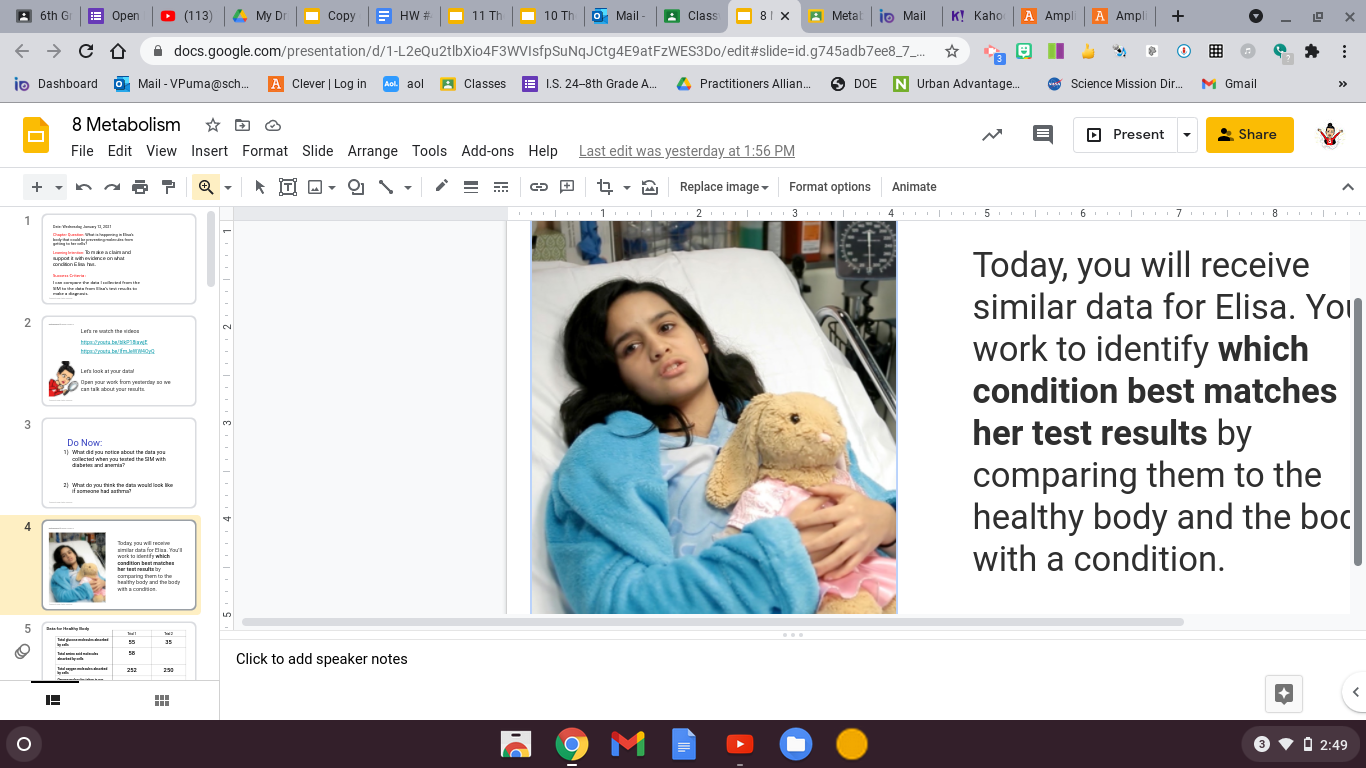Screen dimensions: 1366x768
Task: Star the 8 Metabolism presentation
Action: pyautogui.click(x=212, y=125)
